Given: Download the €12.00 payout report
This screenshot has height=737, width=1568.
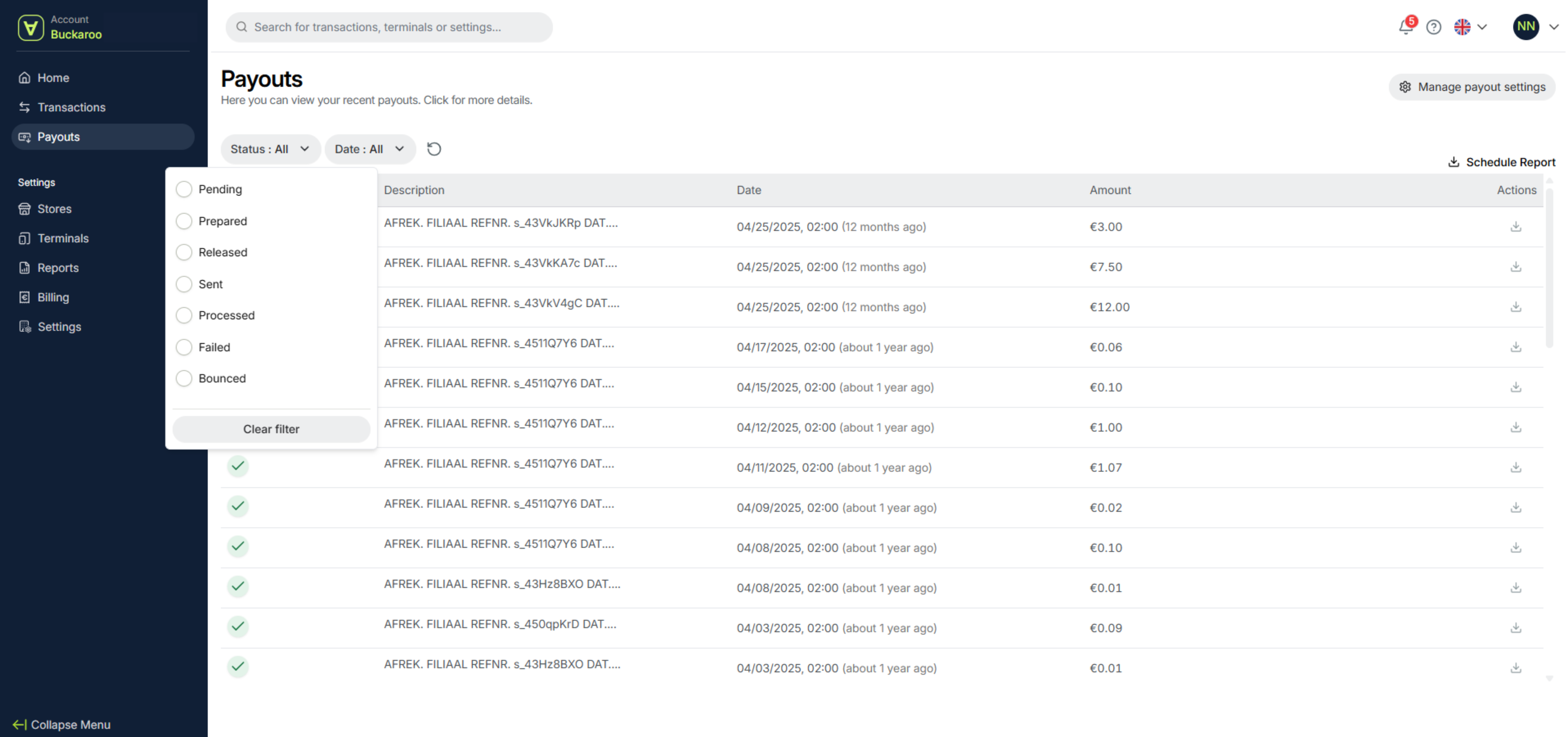Looking at the screenshot, I should 1516,307.
